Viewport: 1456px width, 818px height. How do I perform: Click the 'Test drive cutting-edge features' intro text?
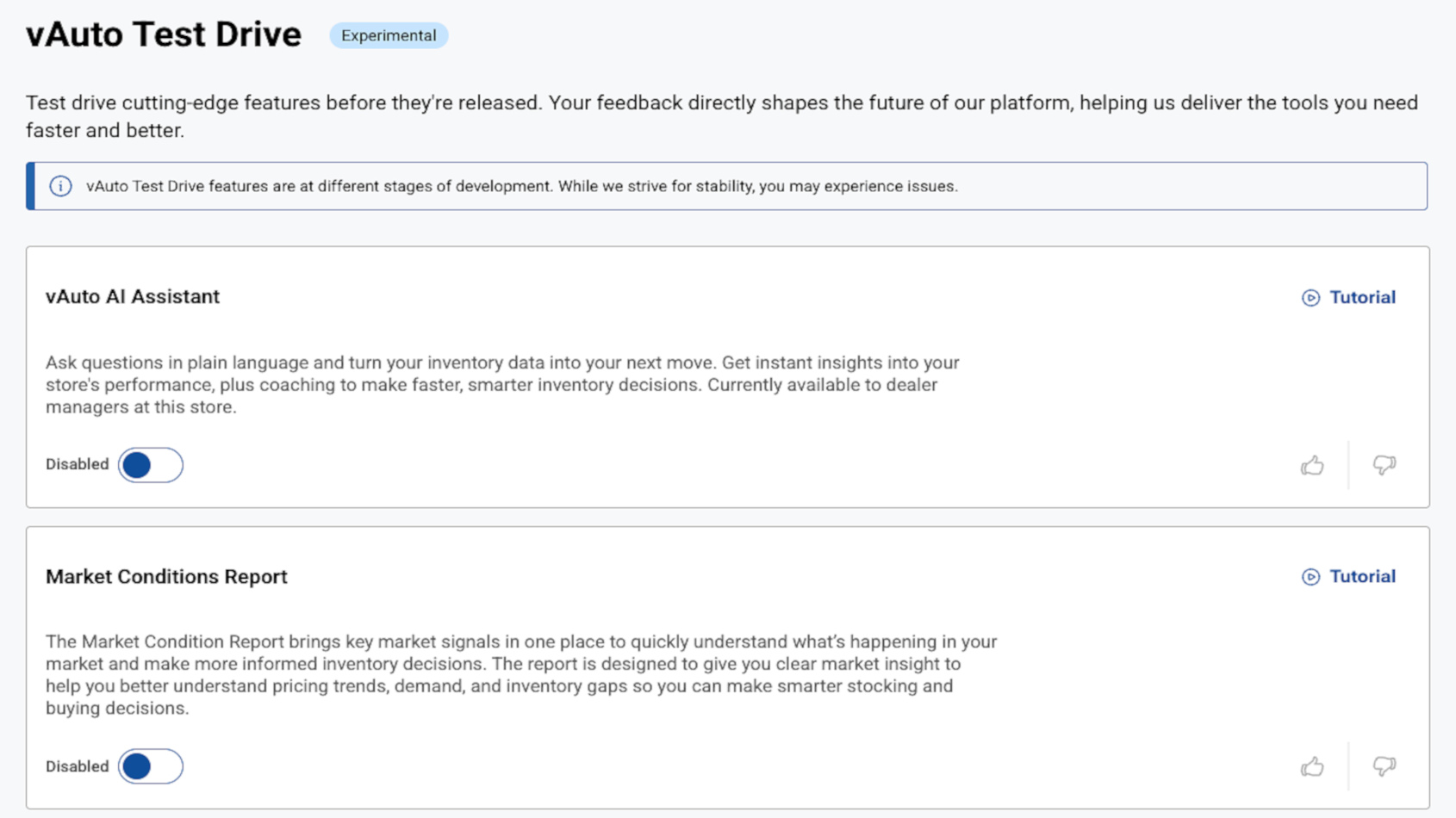click(x=722, y=116)
